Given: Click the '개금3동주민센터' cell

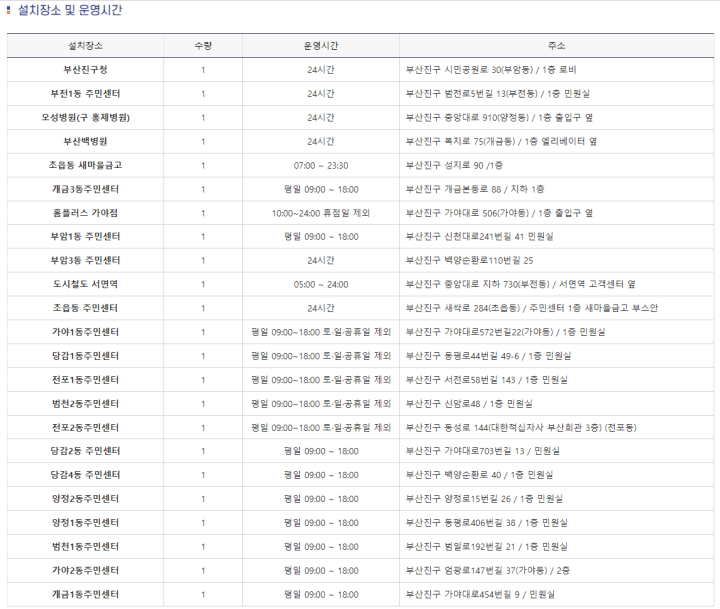Looking at the screenshot, I should click(x=85, y=189).
